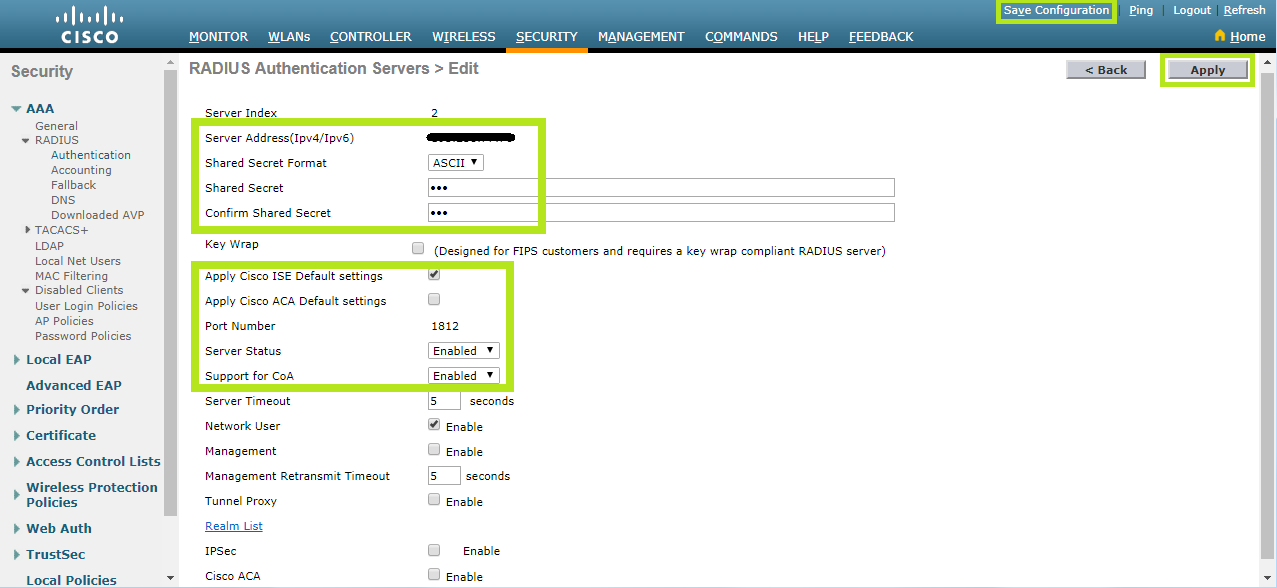Expand the Local EAP section arrow
This screenshot has height=588, width=1277.
point(17,360)
